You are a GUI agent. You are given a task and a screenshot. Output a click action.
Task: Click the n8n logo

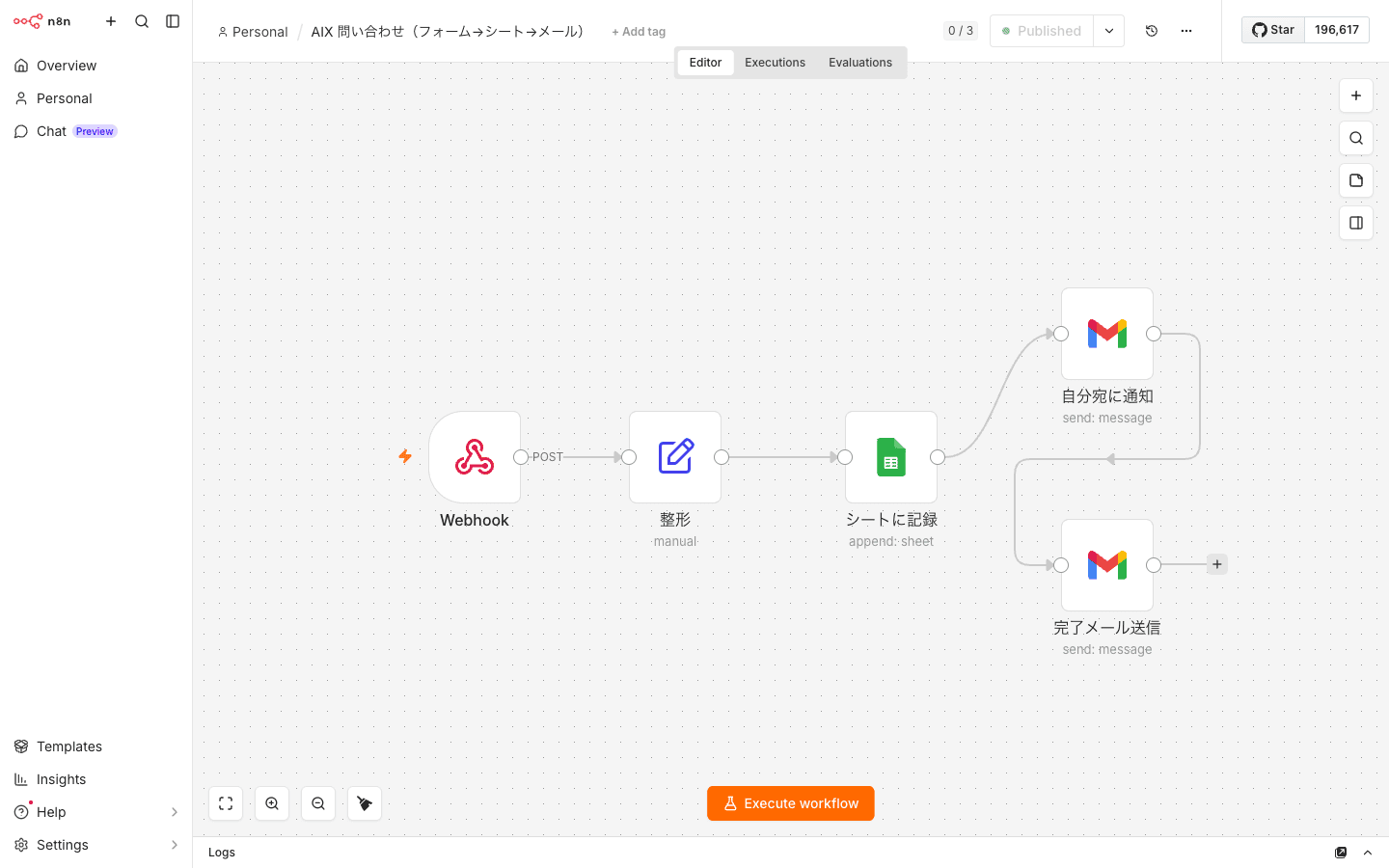point(41,21)
